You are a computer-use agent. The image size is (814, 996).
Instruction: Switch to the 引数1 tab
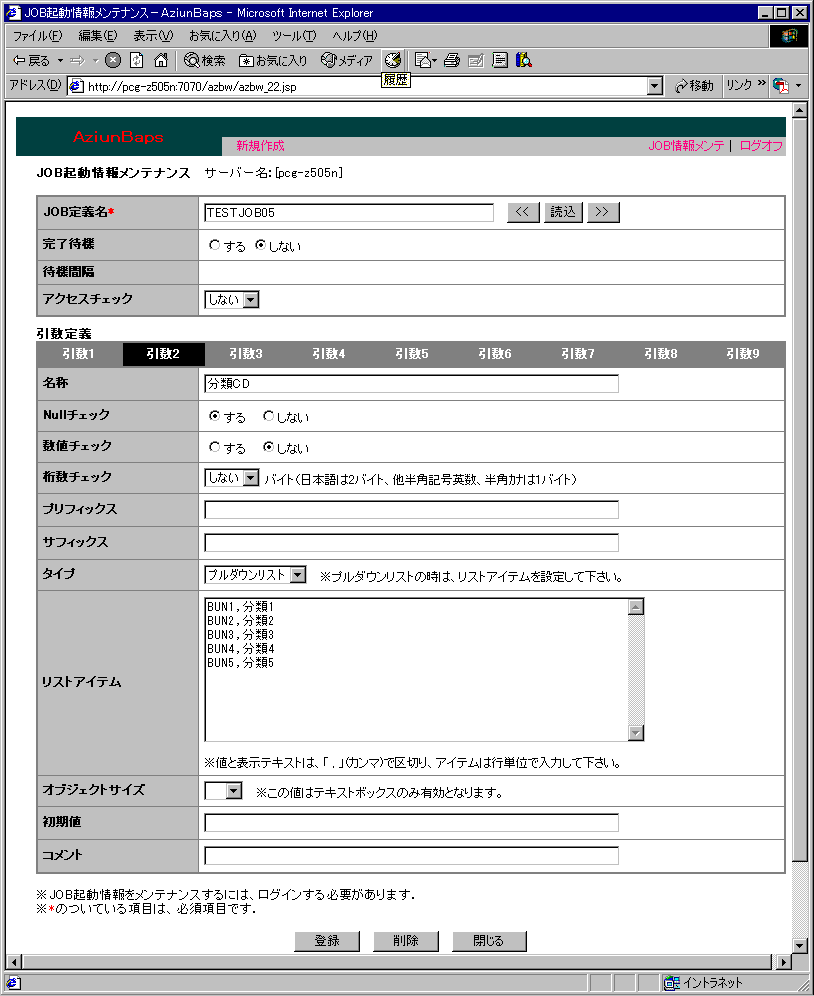pos(78,354)
